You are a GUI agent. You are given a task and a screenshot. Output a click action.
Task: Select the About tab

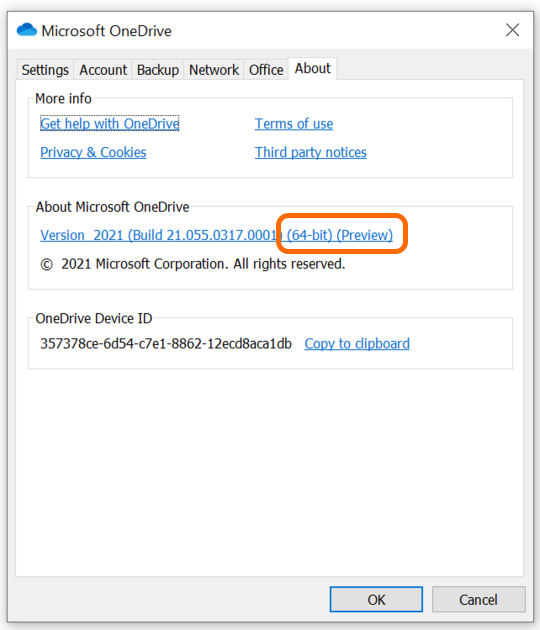(x=313, y=69)
